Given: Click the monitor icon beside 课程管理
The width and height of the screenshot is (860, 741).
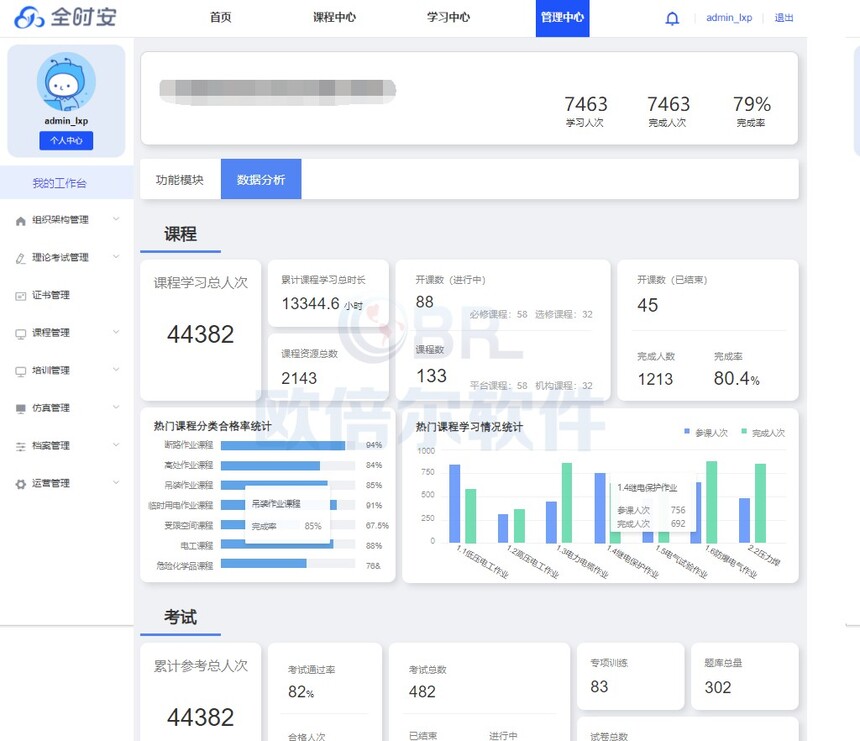Looking at the screenshot, I should pyautogui.click(x=21, y=333).
